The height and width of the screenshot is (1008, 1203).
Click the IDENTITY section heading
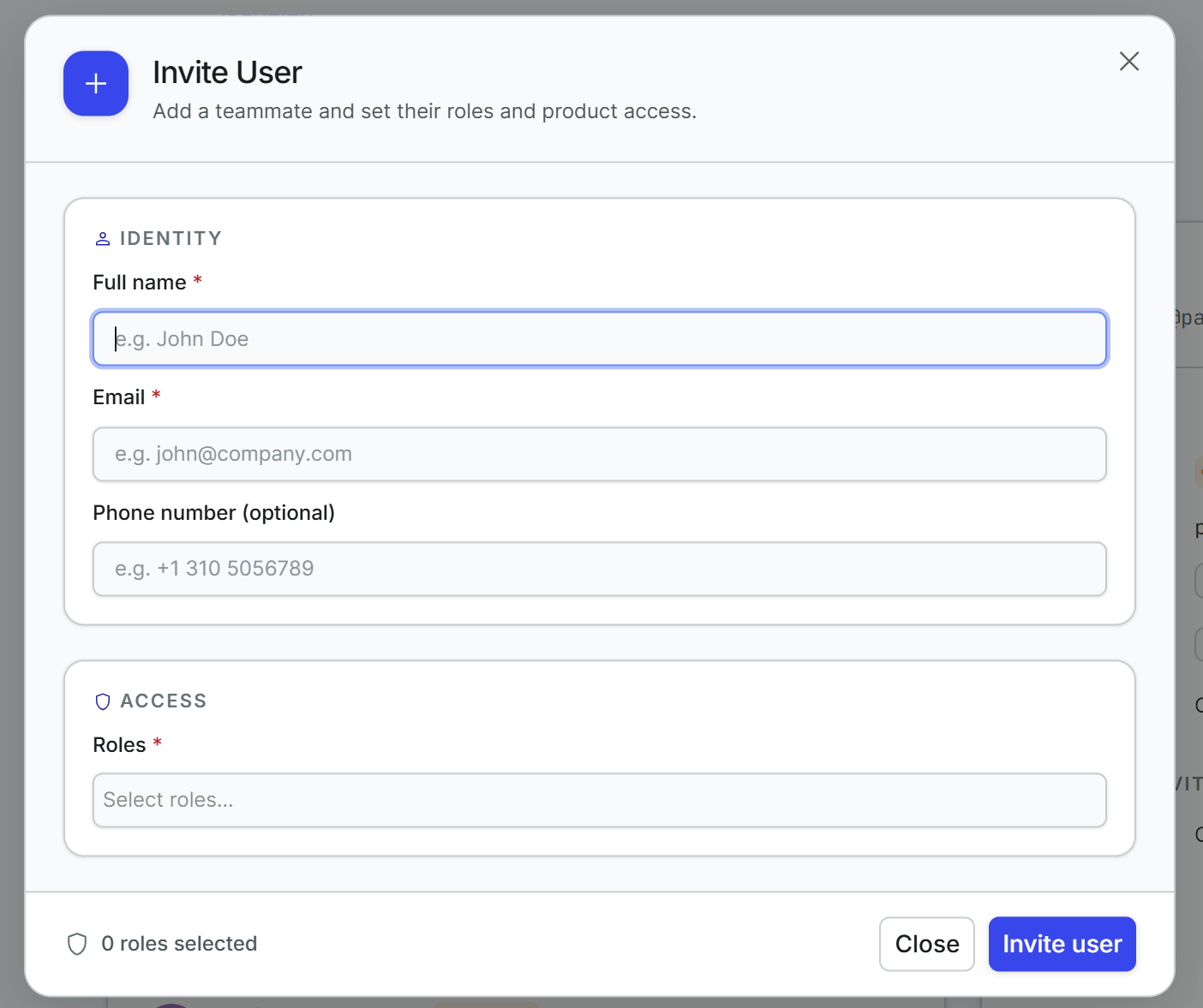(171, 239)
